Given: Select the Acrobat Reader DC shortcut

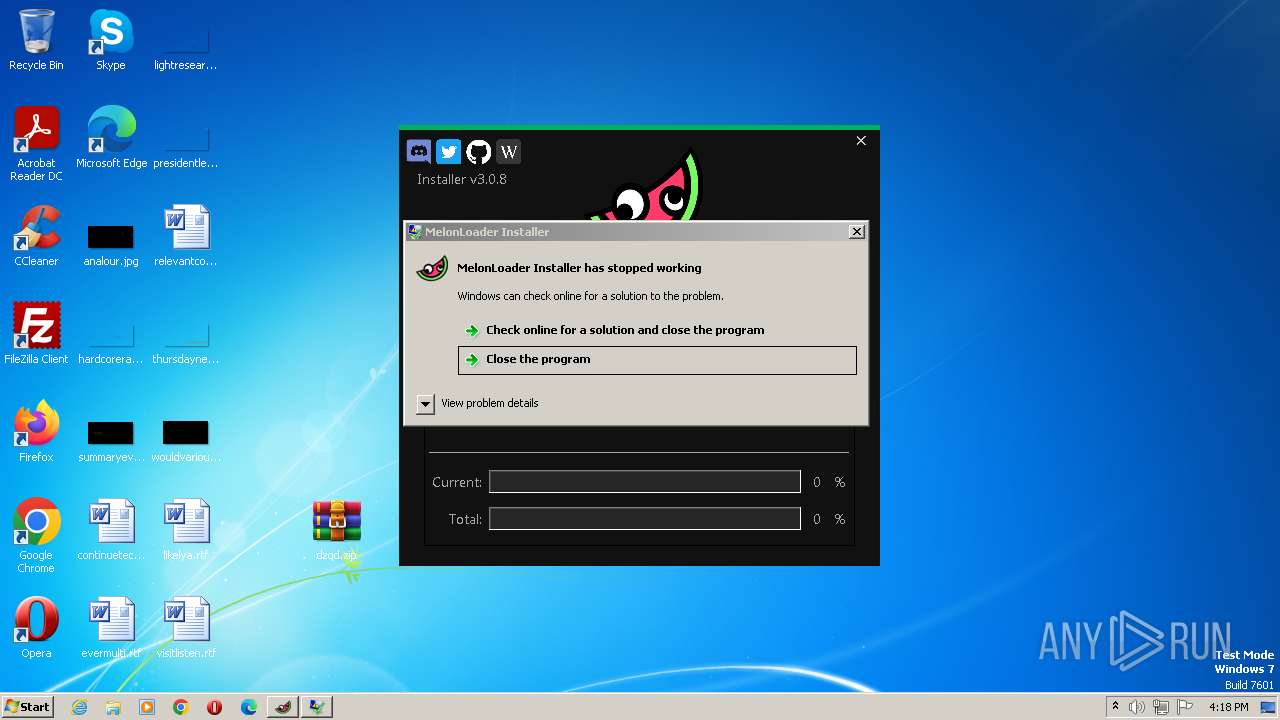Looking at the screenshot, I should pos(36,144).
